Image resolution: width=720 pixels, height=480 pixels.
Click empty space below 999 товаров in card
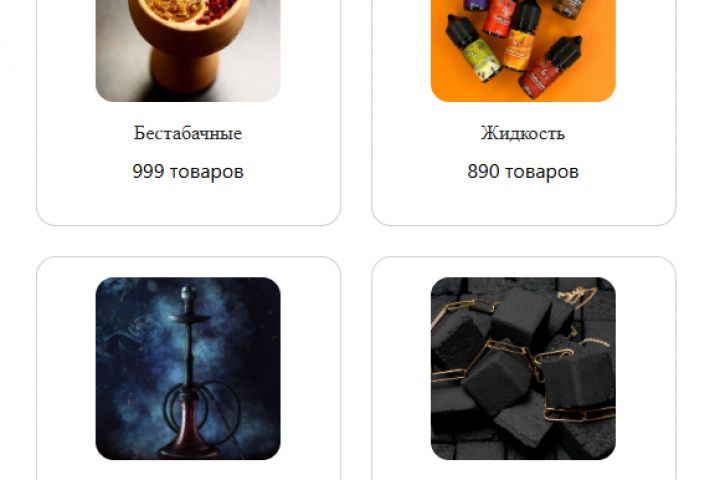coord(188,204)
